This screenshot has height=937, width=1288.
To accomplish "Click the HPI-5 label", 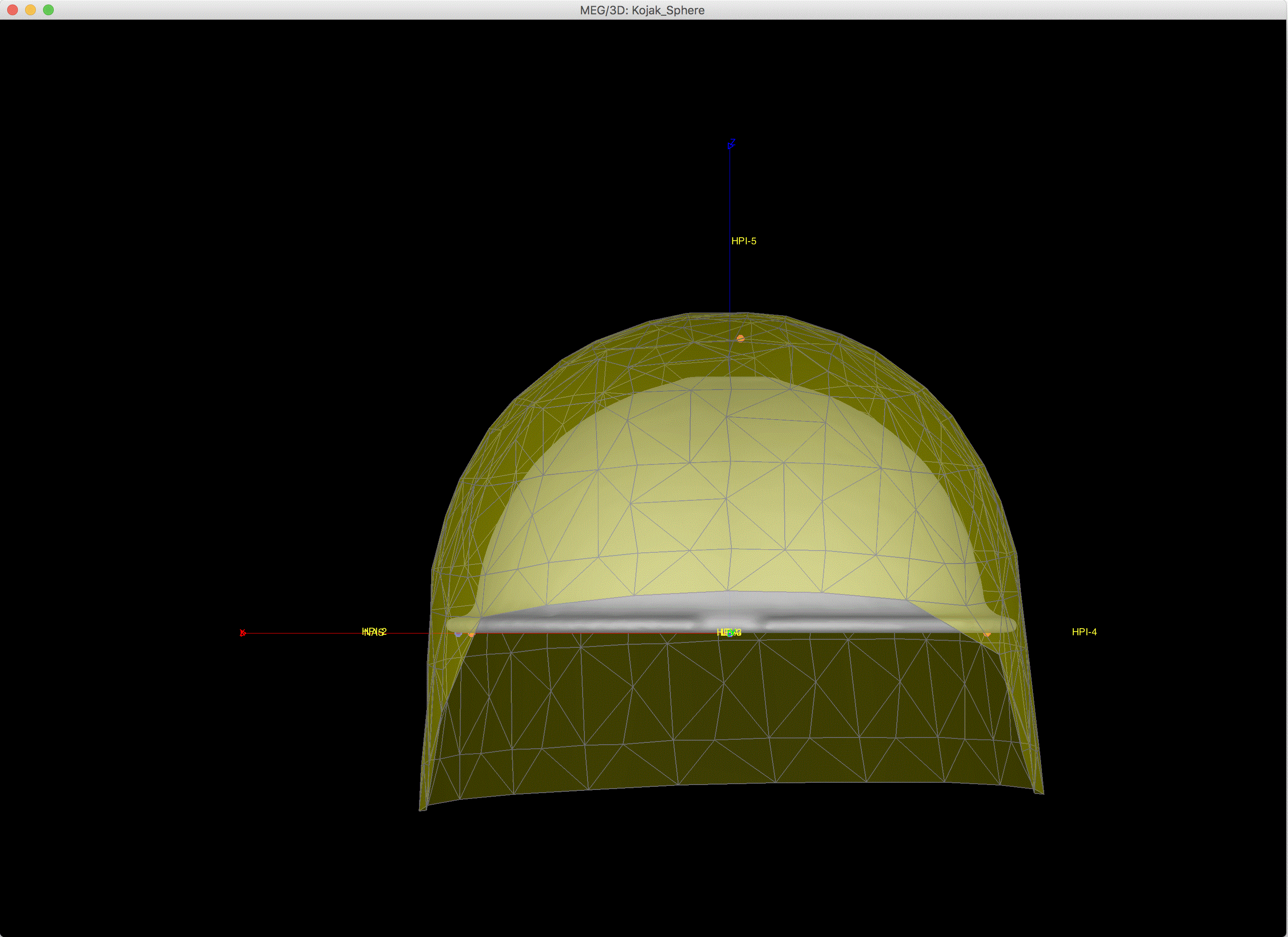I will coord(743,241).
